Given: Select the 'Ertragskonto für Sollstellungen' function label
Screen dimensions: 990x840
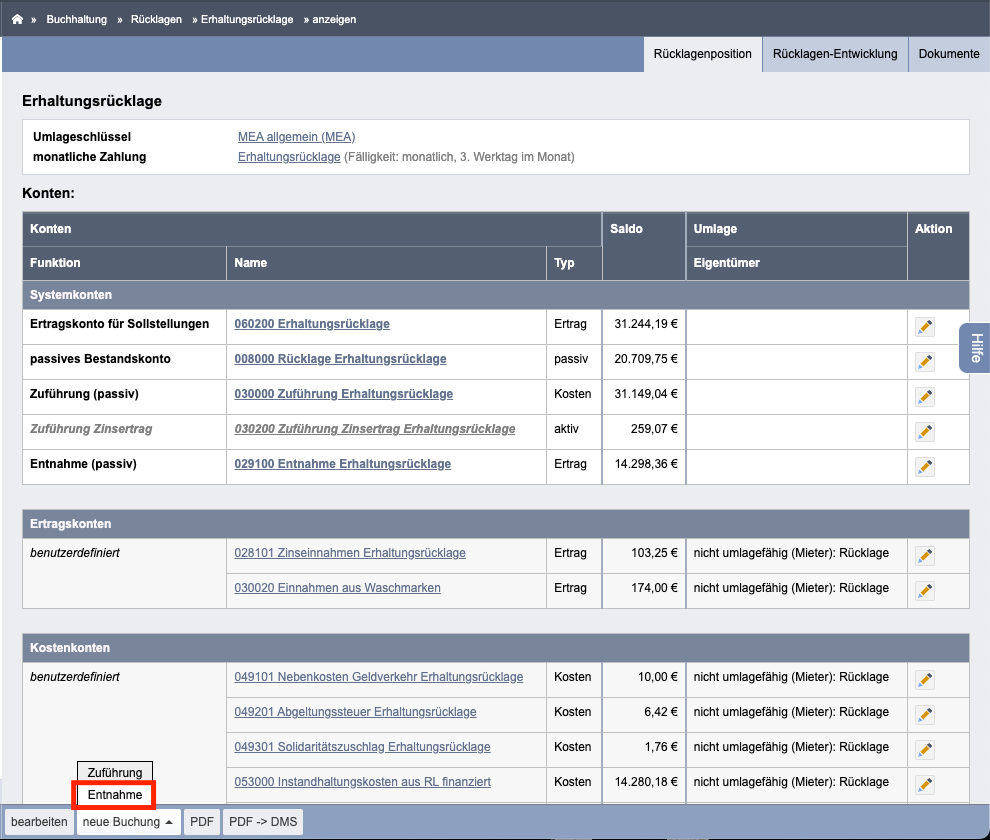Looking at the screenshot, I should (x=119, y=324).
